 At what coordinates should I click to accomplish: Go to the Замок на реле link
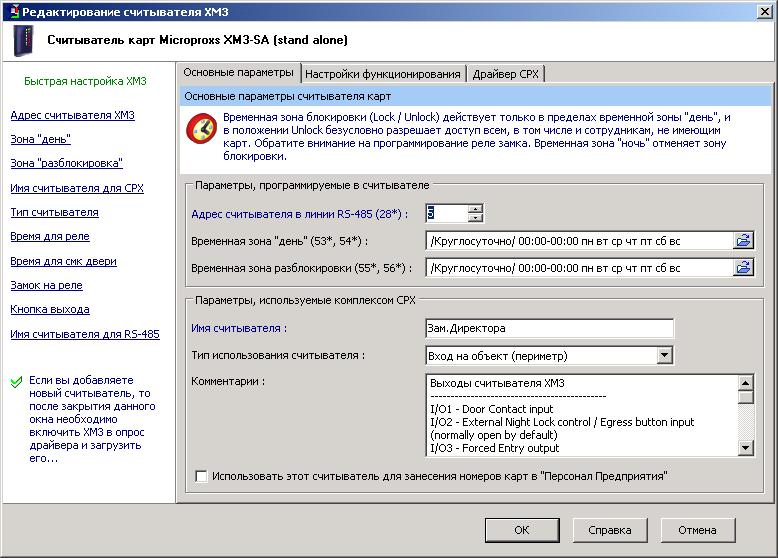[46, 285]
